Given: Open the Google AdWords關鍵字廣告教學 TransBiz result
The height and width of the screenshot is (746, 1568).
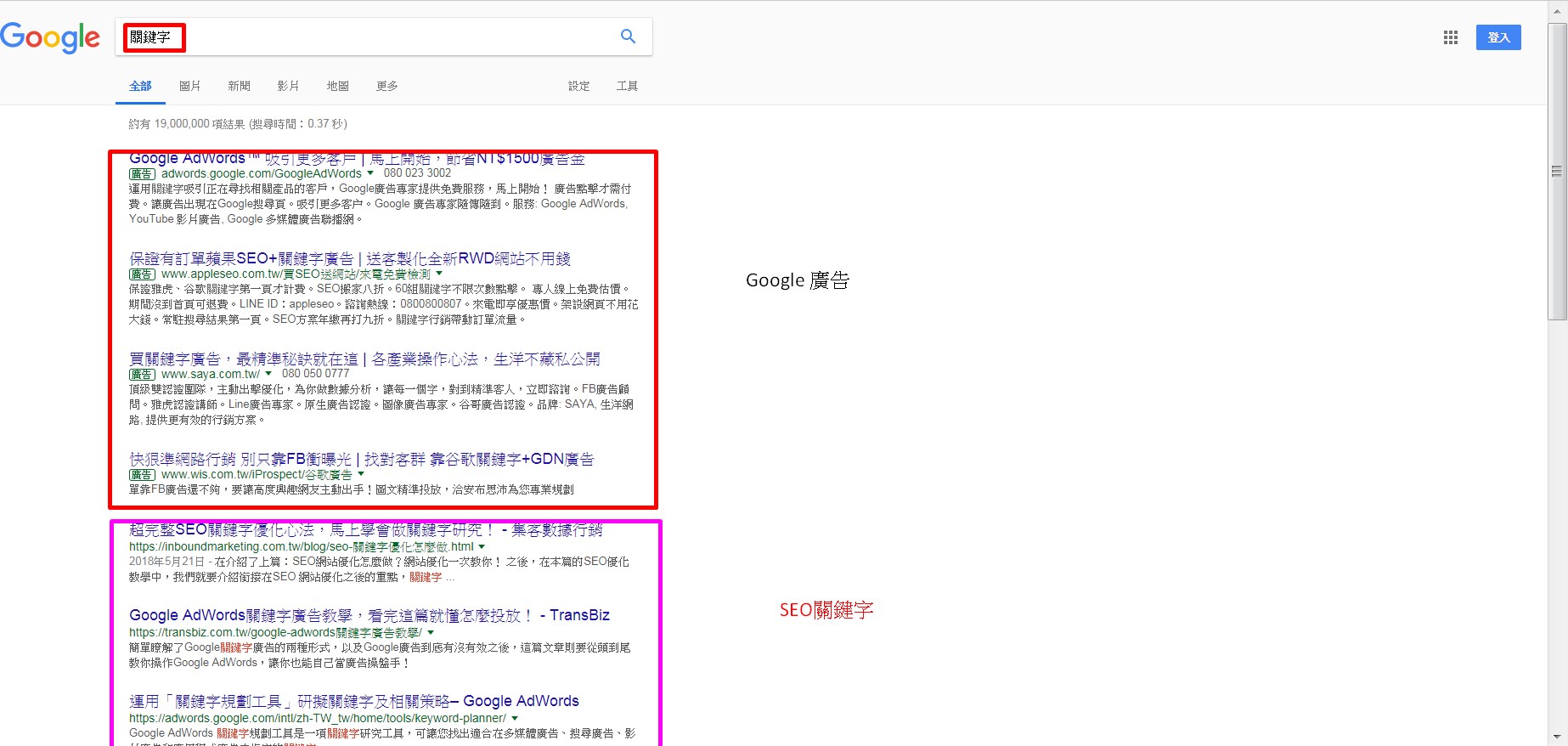Looking at the screenshot, I should [x=369, y=615].
